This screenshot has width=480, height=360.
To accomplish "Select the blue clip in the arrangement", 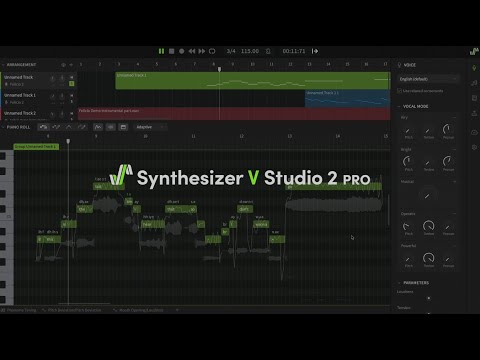I will pyautogui.click(x=347, y=98).
